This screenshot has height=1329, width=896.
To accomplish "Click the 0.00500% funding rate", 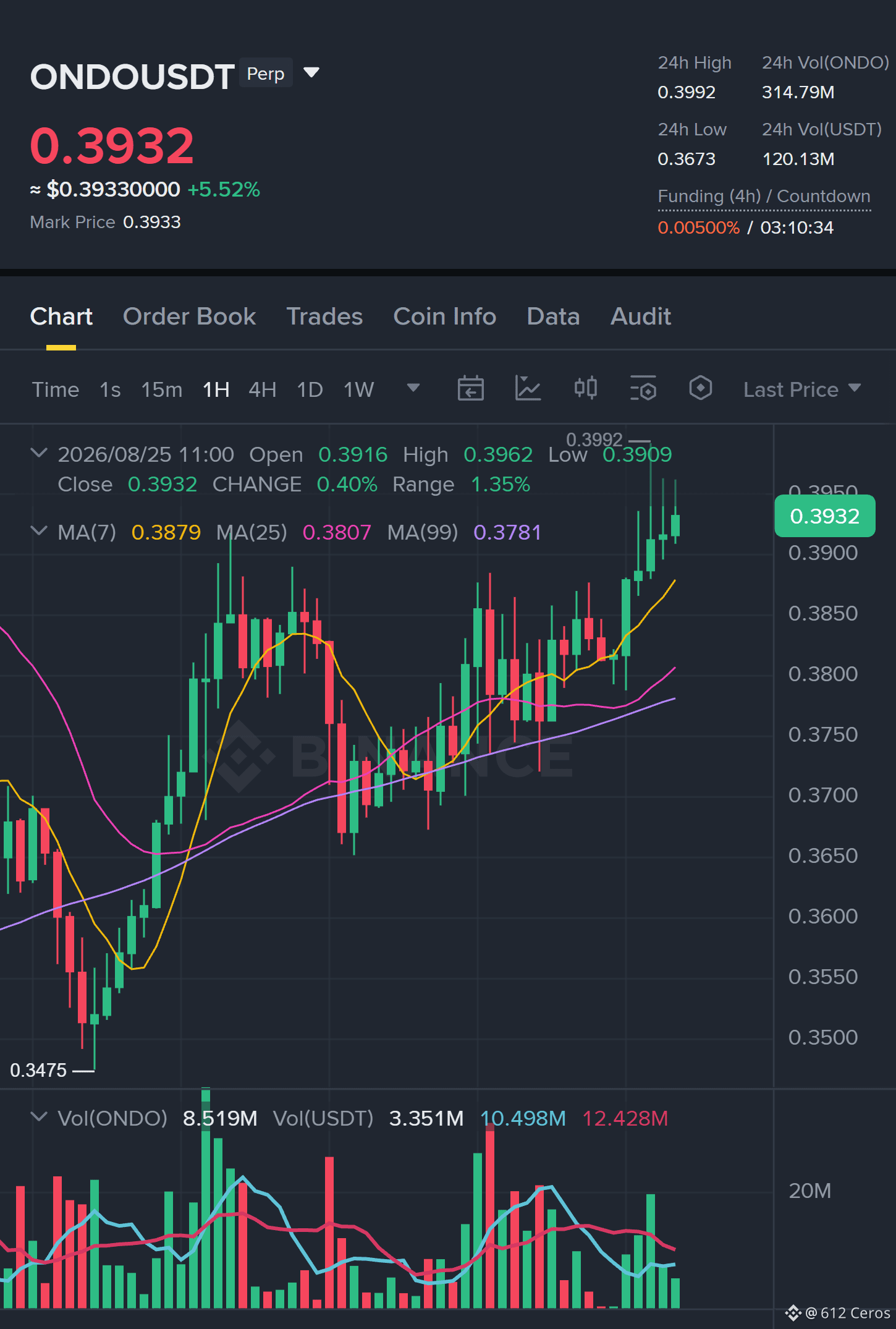I will coord(698,227).
